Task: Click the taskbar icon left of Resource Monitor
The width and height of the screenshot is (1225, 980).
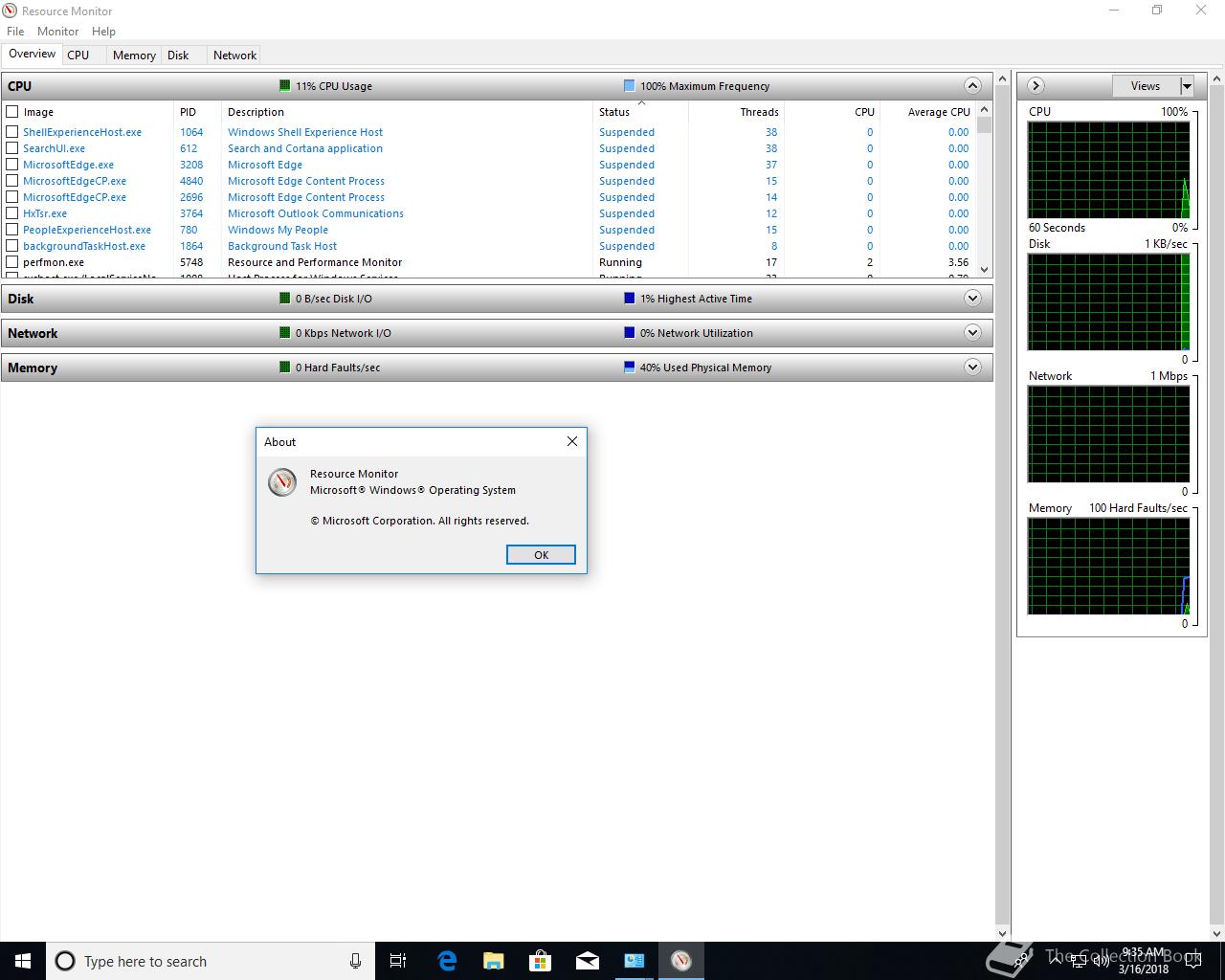Action: tap(634, 961)
